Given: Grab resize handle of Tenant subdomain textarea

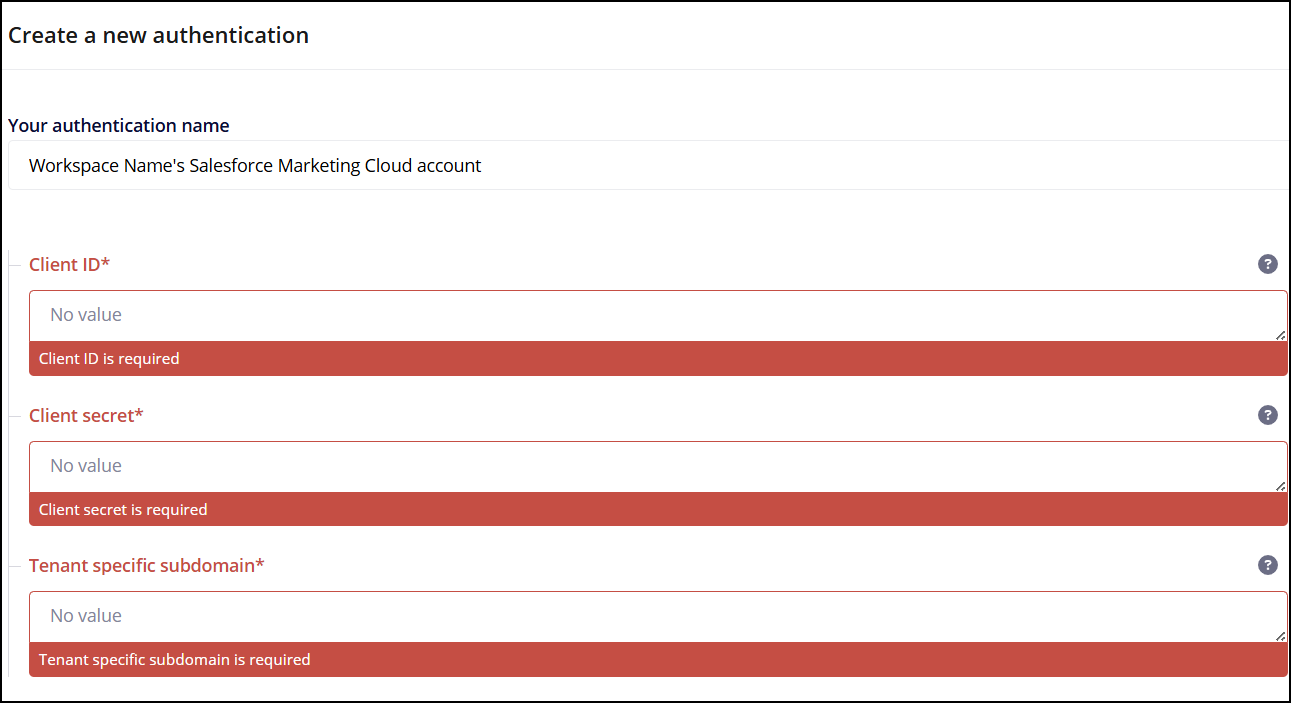Looking at the screenshot, I should (1281, 636).
